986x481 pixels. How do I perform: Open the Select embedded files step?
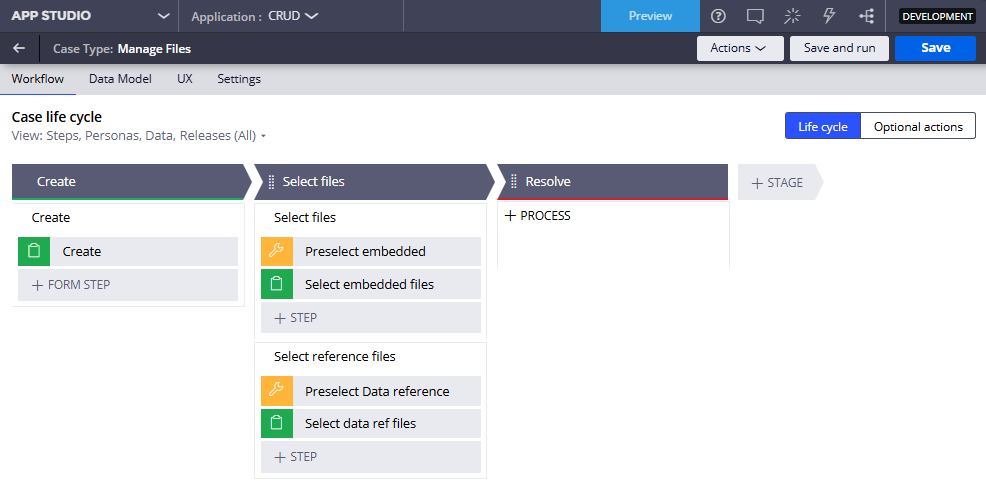(371, 284)
